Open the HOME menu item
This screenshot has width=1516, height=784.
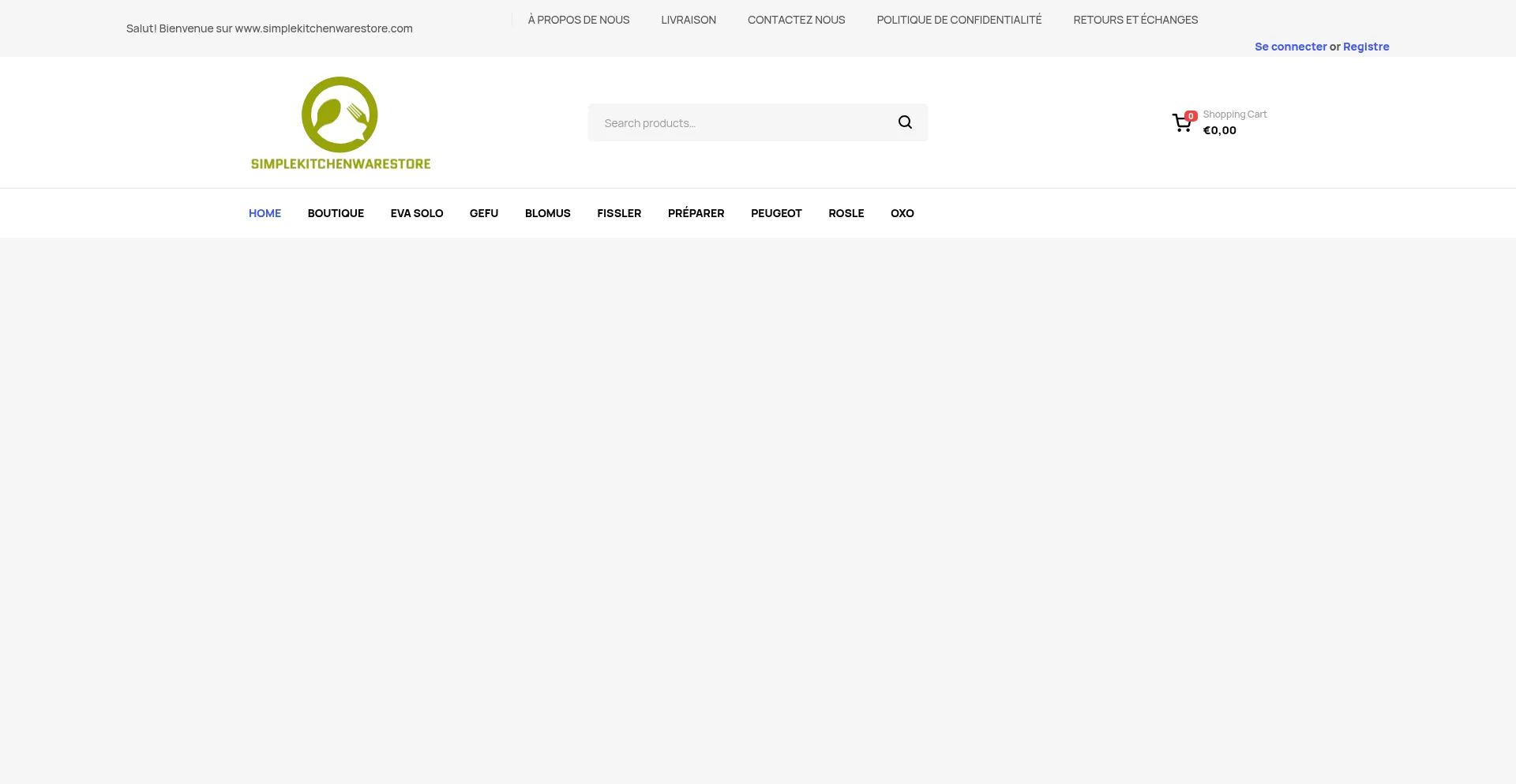tap(265, 213)
